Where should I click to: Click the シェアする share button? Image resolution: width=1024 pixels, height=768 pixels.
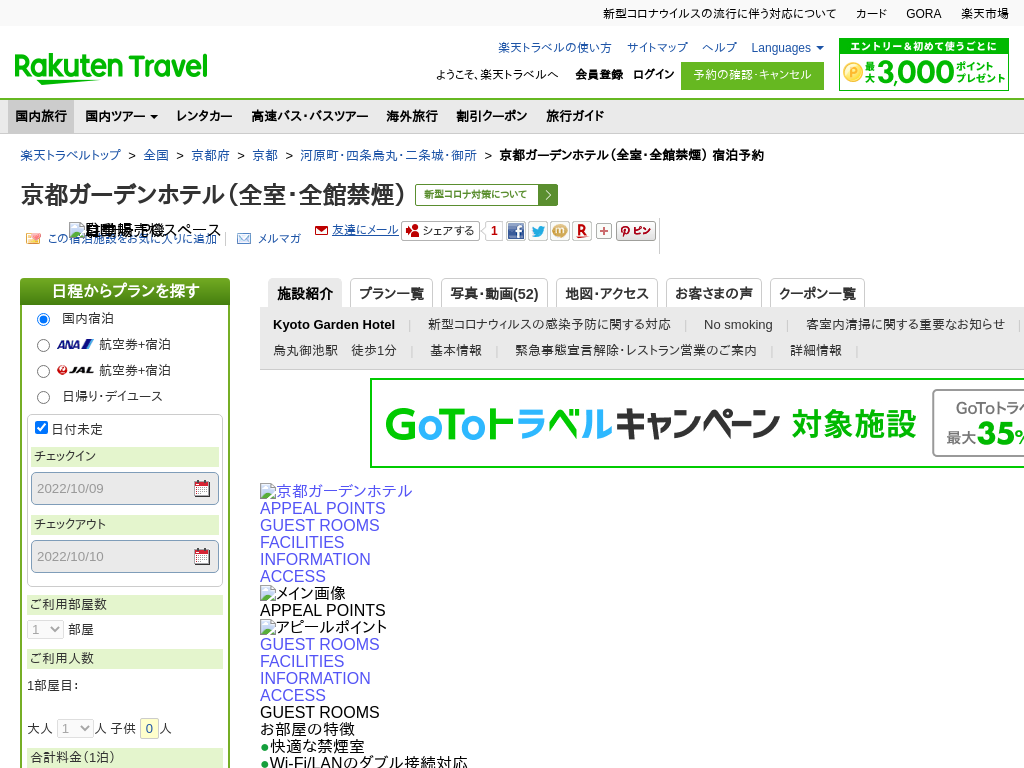click(440, 231)
